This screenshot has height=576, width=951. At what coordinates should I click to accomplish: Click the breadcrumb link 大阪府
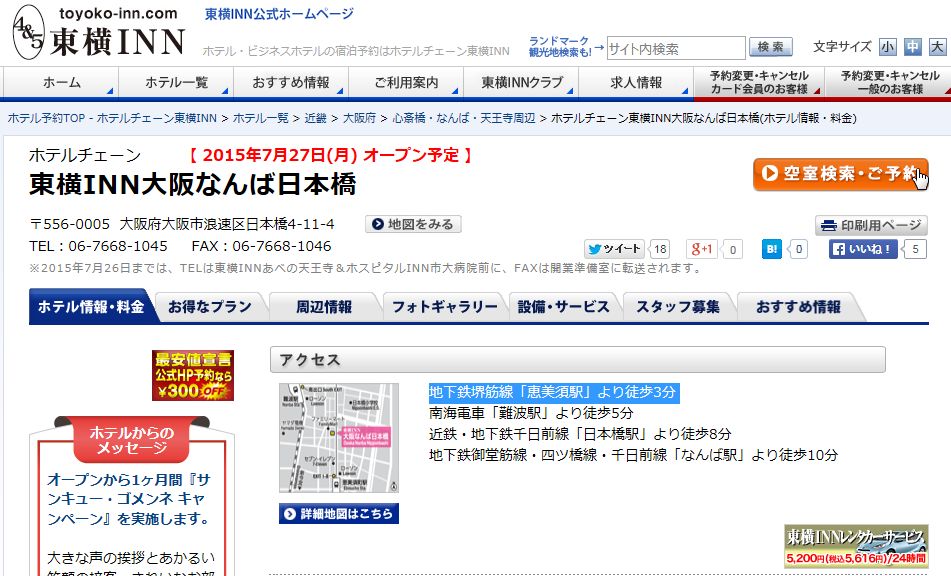[x=360, y=118]
